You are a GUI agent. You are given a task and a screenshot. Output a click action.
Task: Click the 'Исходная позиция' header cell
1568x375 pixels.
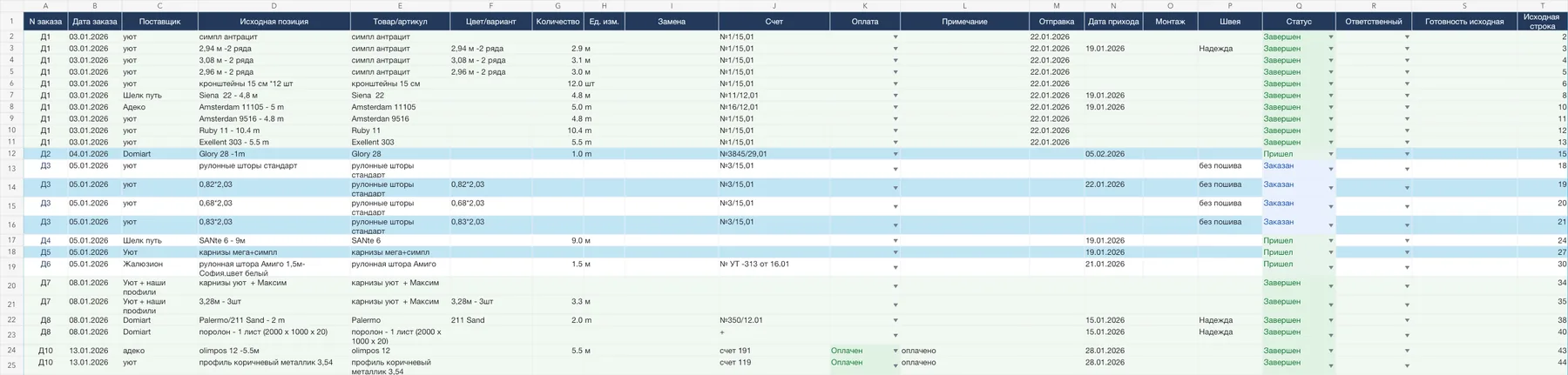click(x=274, y=21)
